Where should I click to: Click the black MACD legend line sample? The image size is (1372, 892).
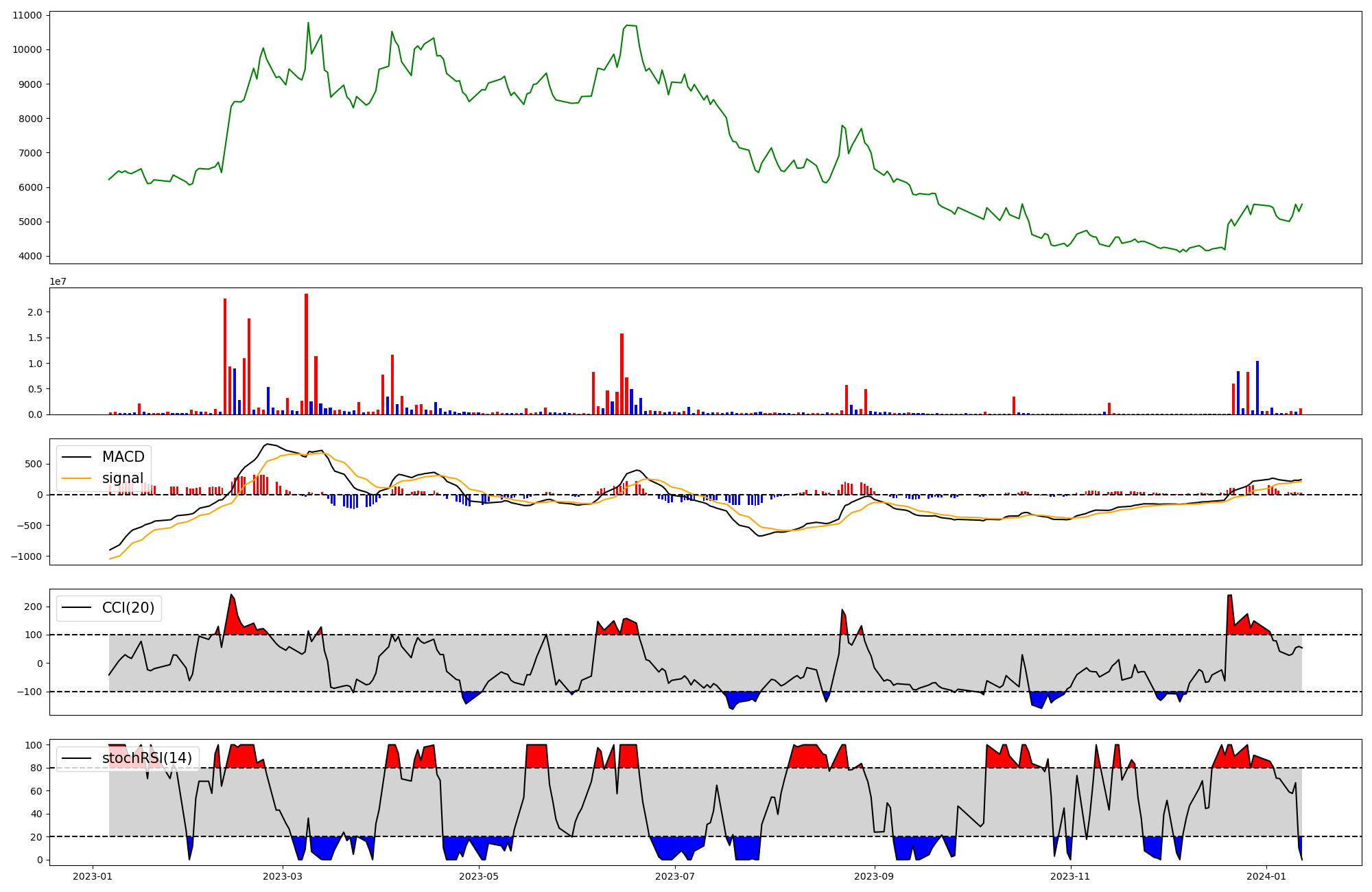click(x=76, y=458)
